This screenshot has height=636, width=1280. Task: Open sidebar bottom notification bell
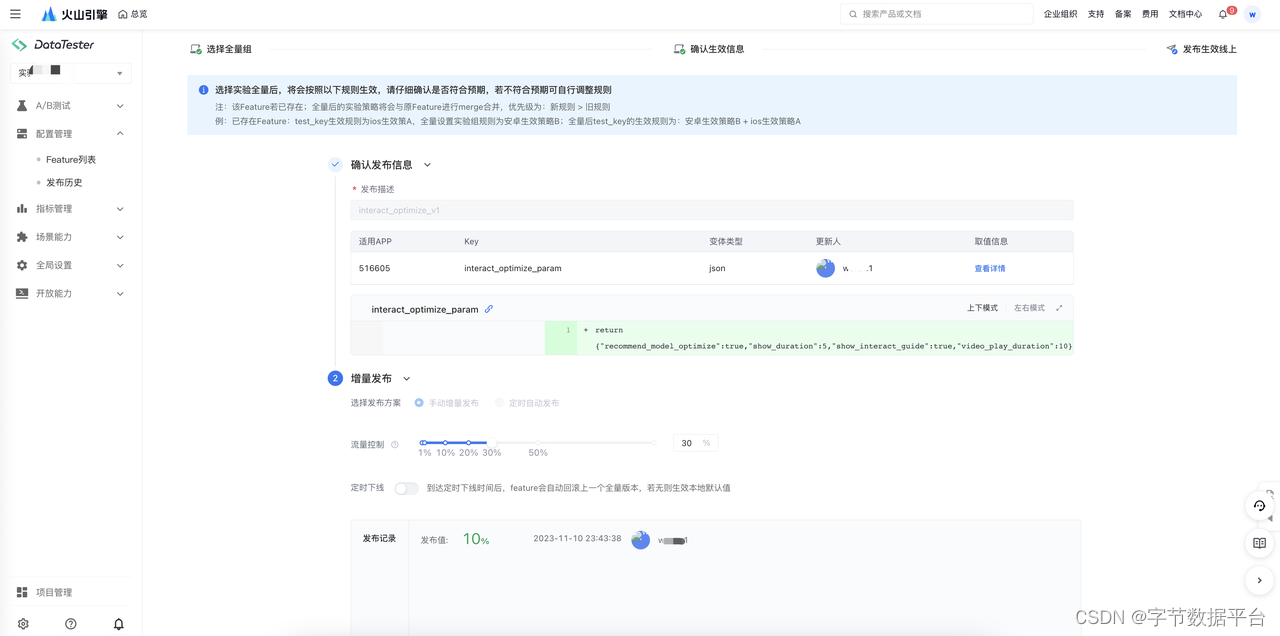118,624
